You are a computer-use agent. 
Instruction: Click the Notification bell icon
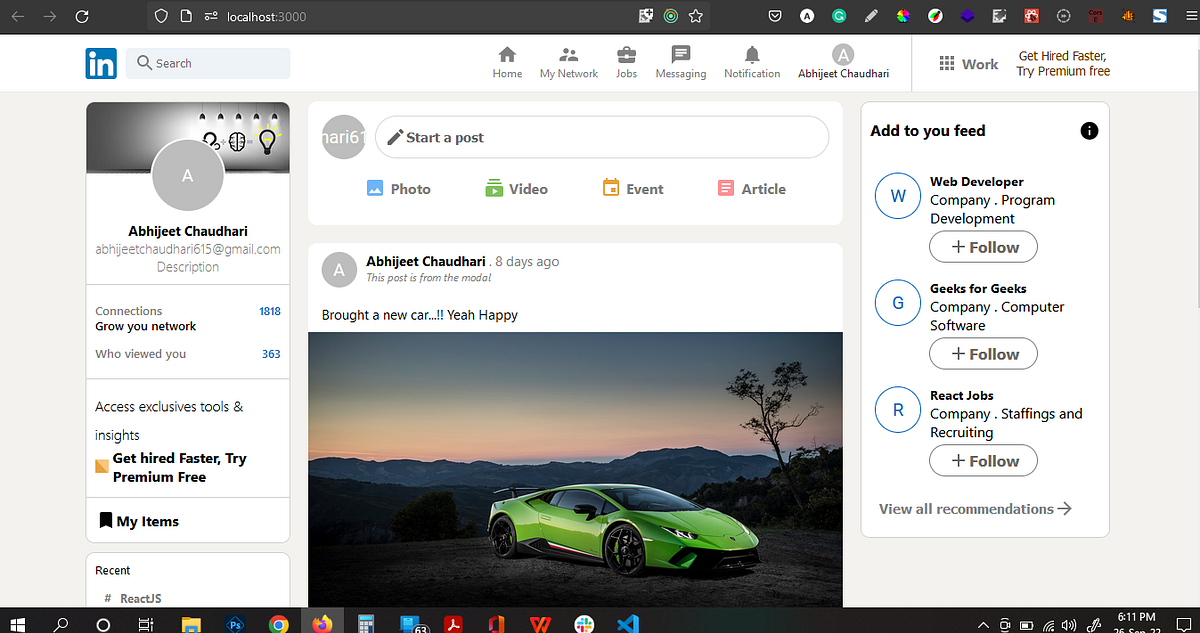pos(751,55)
